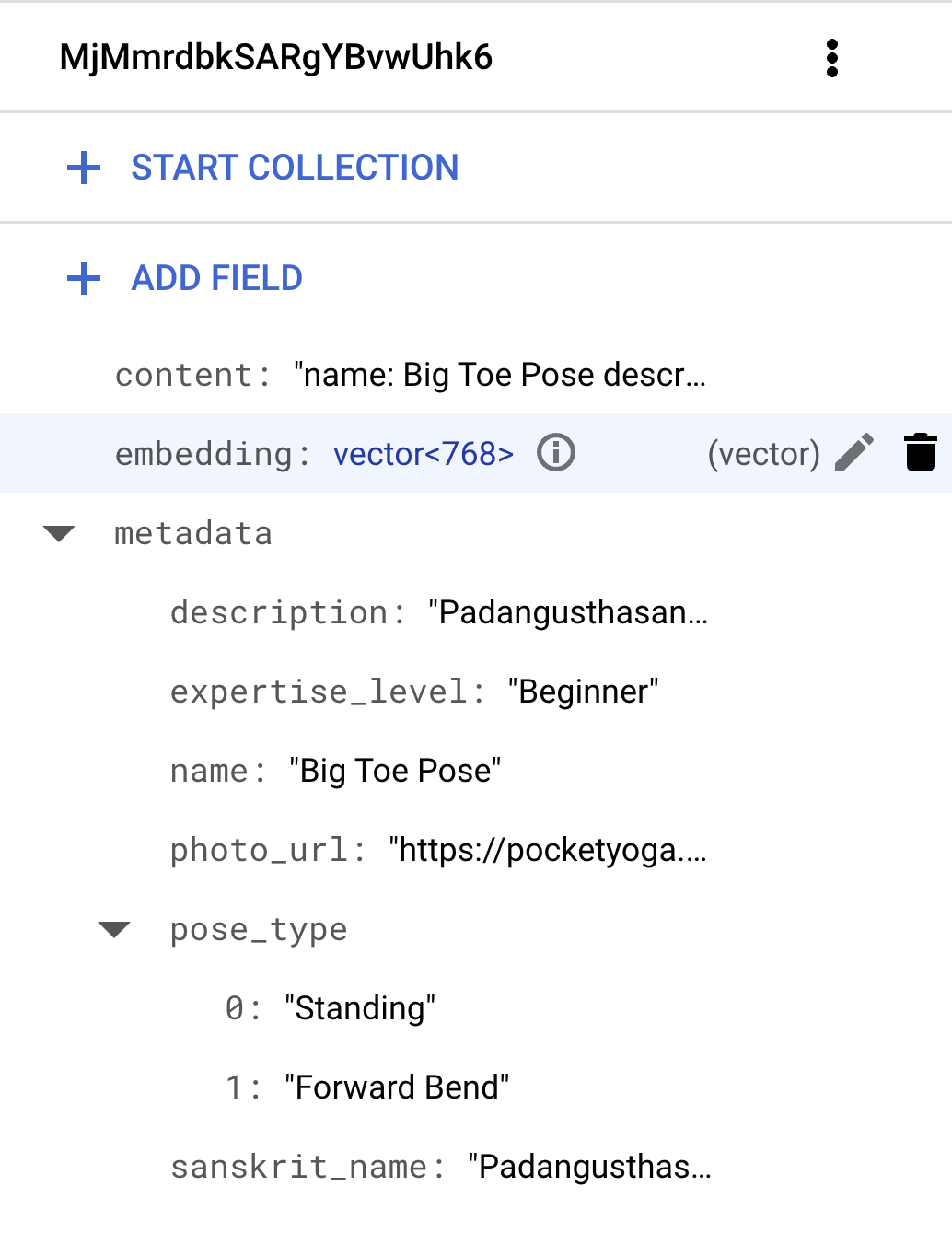Click pose_type item "Forward Bend"
The height and width of the screenshot is (1256, 952).
coord(397,1087)
